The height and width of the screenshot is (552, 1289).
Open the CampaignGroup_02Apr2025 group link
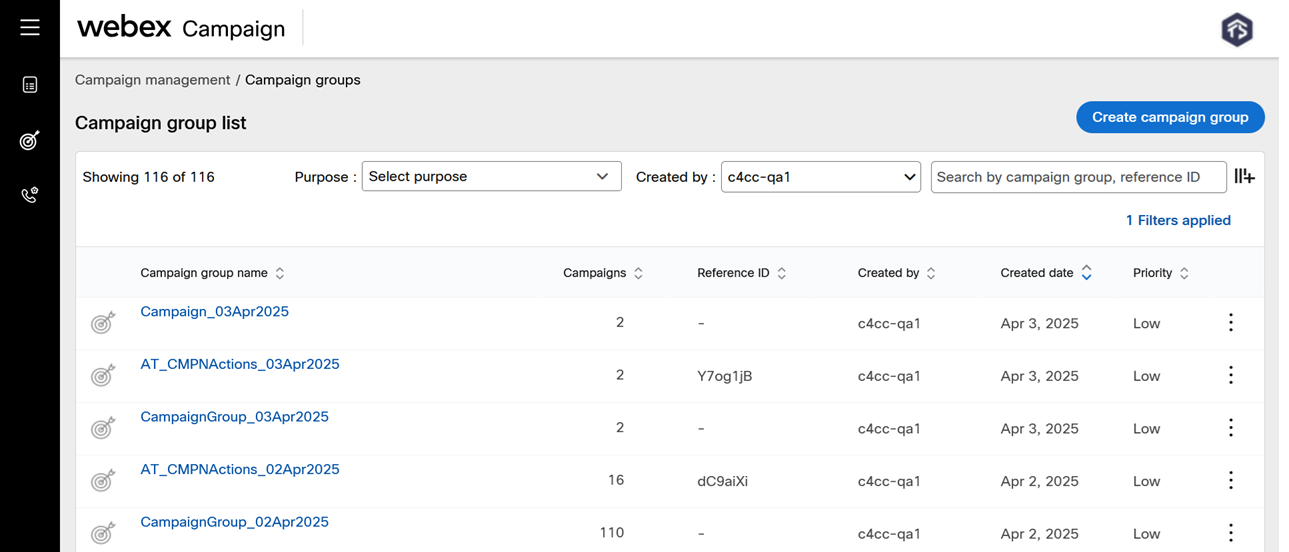[x=234, y=522]
